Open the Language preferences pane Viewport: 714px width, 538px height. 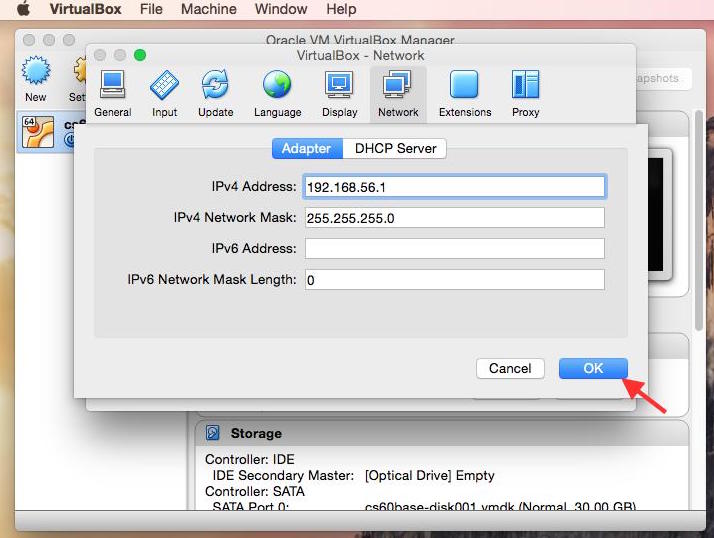[277, 94]
